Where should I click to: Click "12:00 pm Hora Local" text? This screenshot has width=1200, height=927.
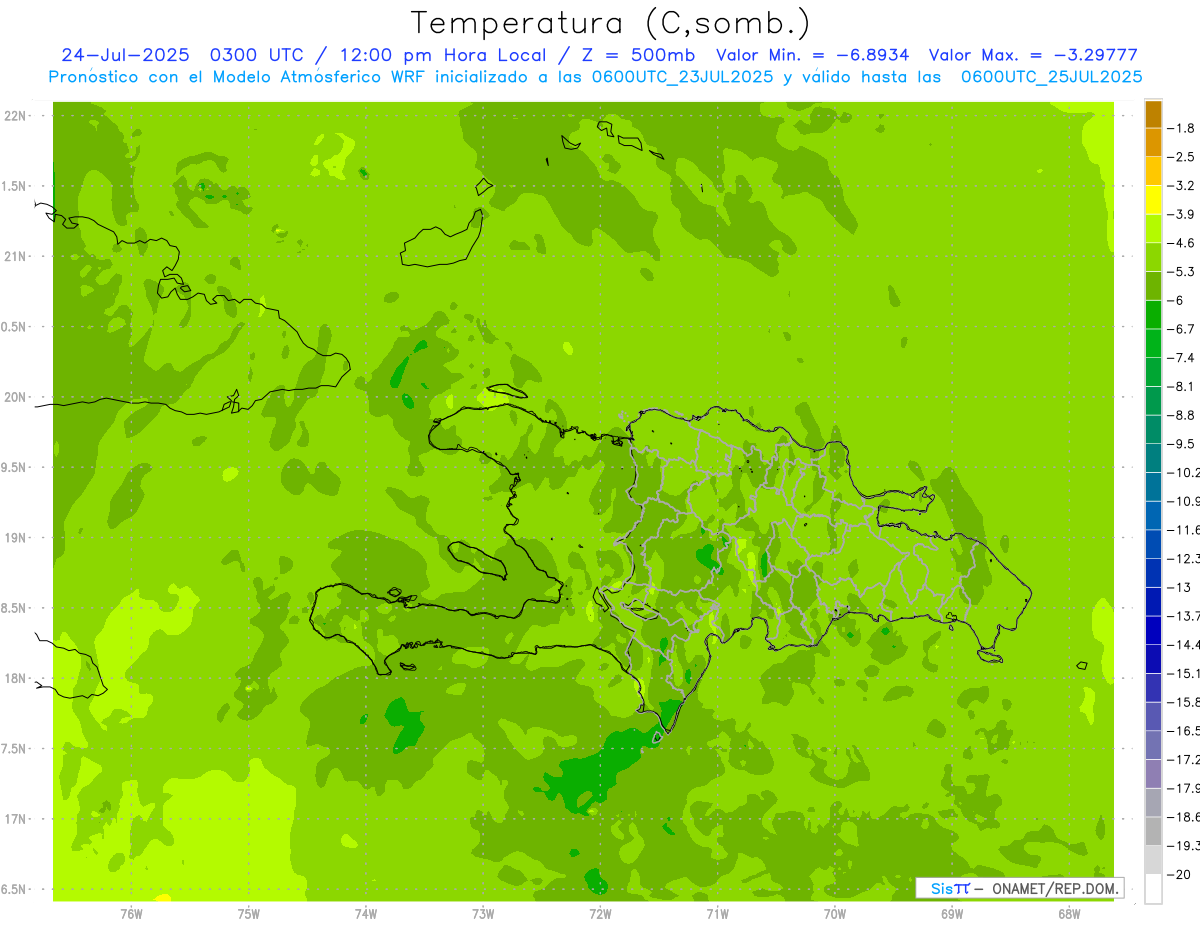pyautogui.click(x=441, y=55)
